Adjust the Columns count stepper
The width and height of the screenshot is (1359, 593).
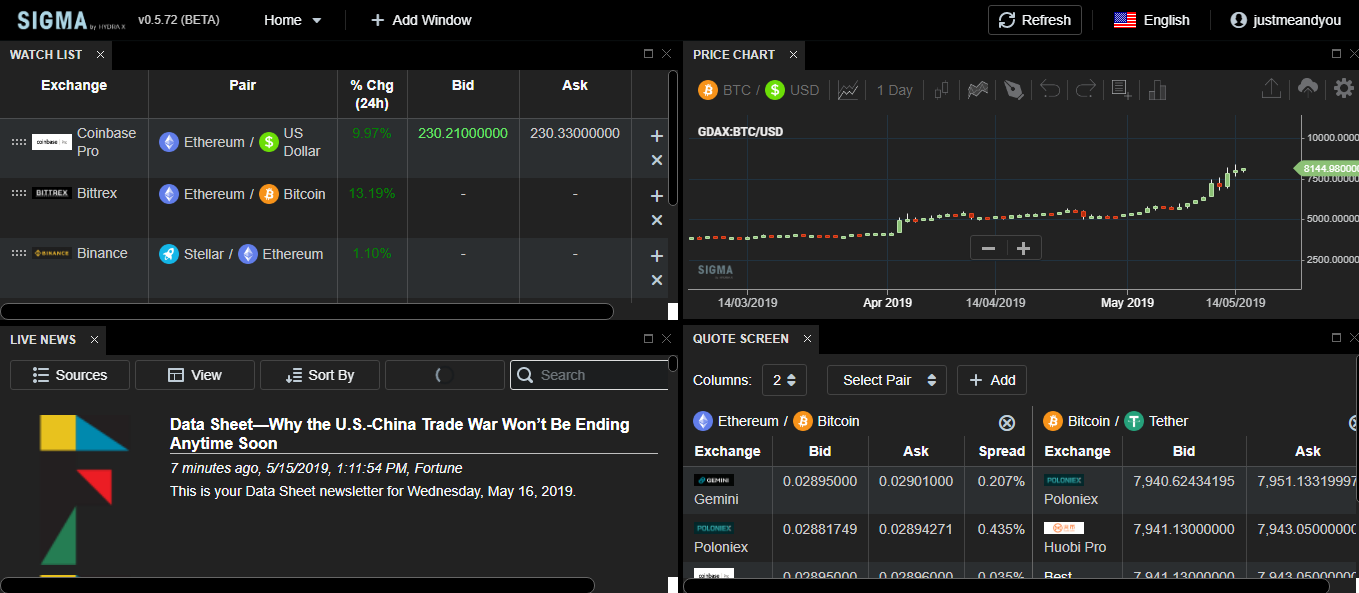coord(785,380)
